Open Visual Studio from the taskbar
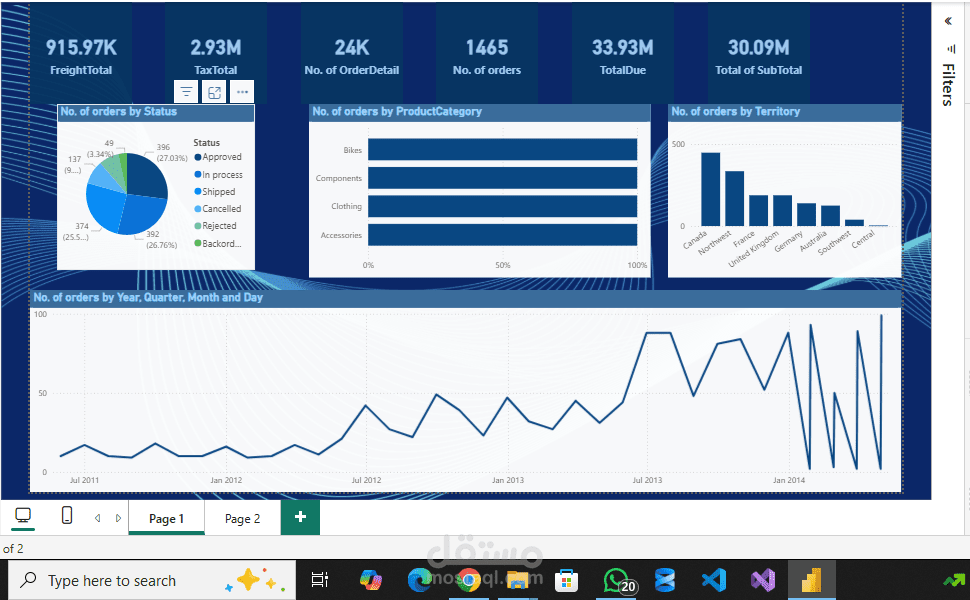The image size is (970, 600). pos(763,580)
